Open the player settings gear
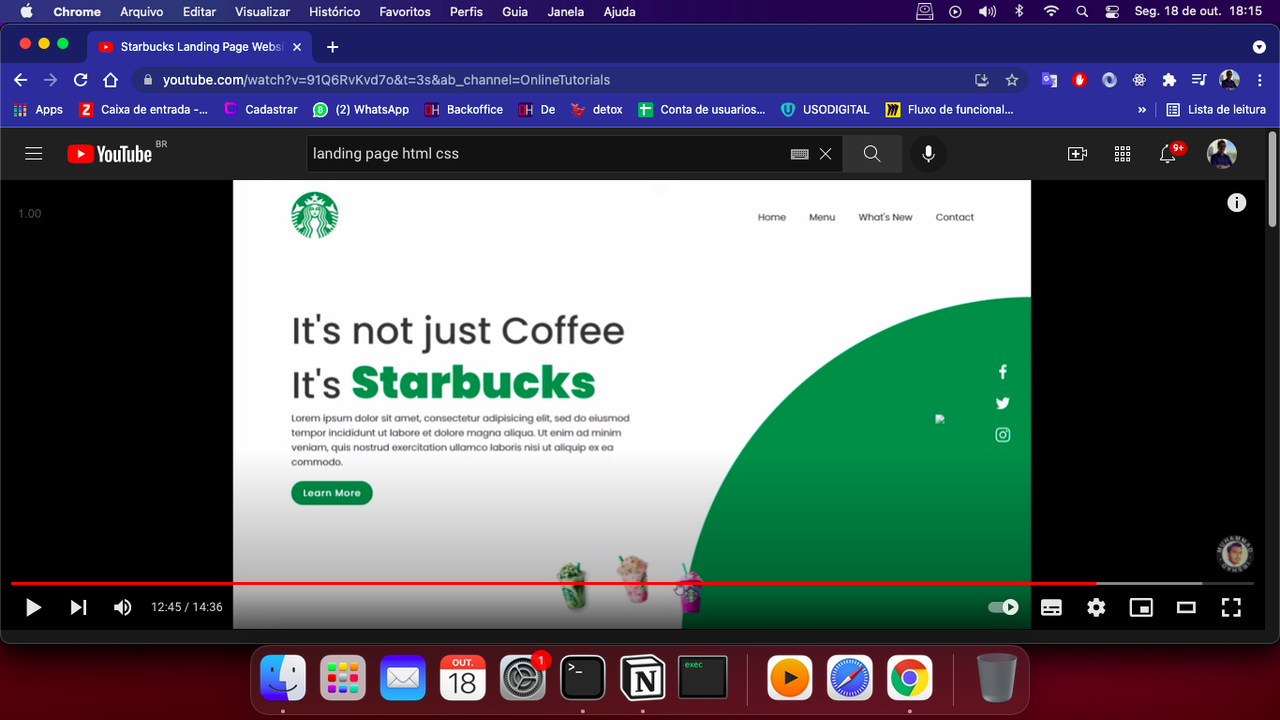This screenshot has height=720, width=1280. click(1096, 607)
